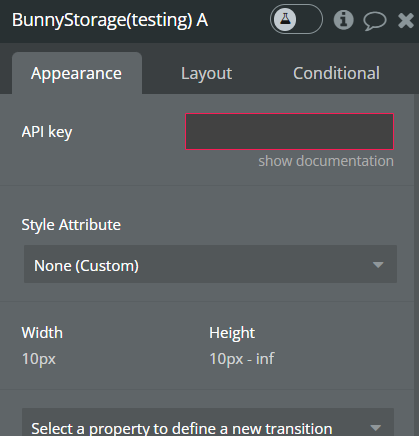Focus the API key input field
The image size is (419, 436).
(x=289, y=132)
